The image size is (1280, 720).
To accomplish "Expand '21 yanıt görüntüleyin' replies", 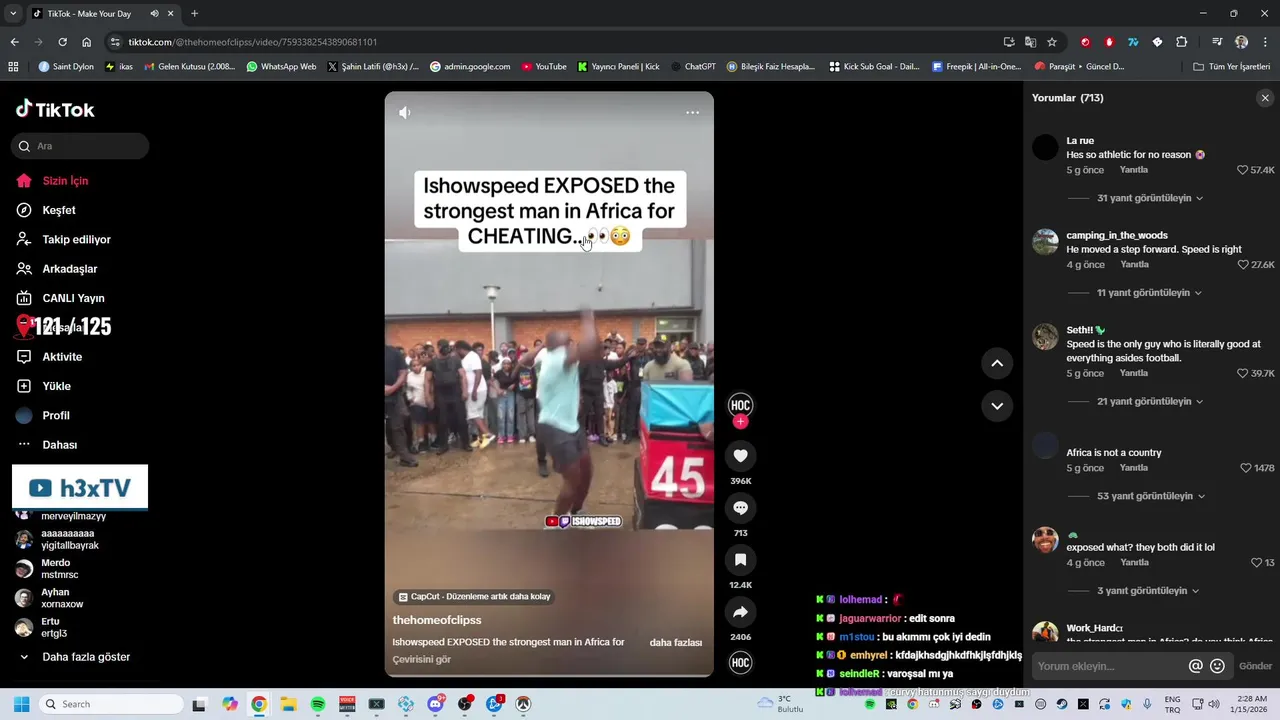I will (x=1149, y=401).
